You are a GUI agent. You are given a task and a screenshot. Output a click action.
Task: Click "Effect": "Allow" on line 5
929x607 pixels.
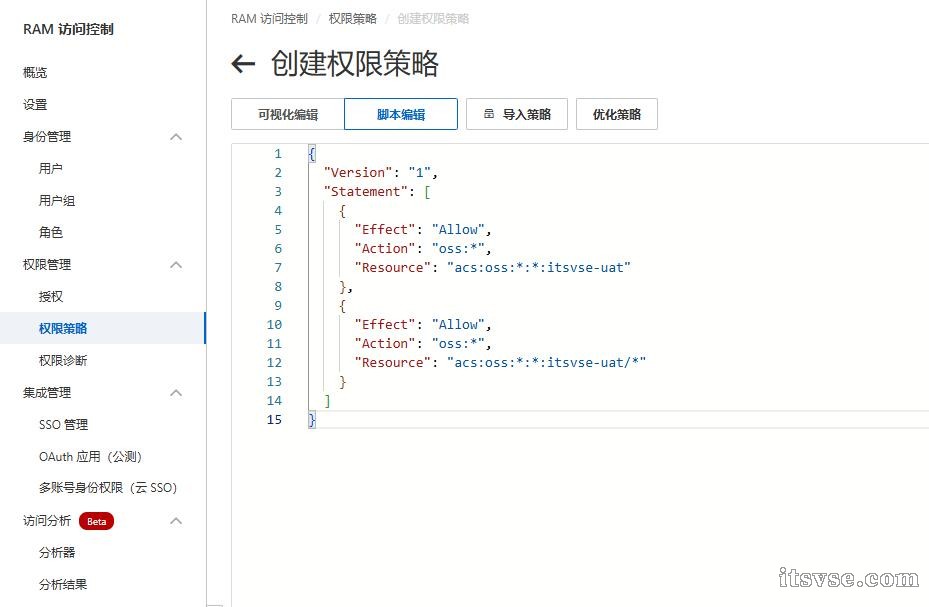tap(422, 229)
